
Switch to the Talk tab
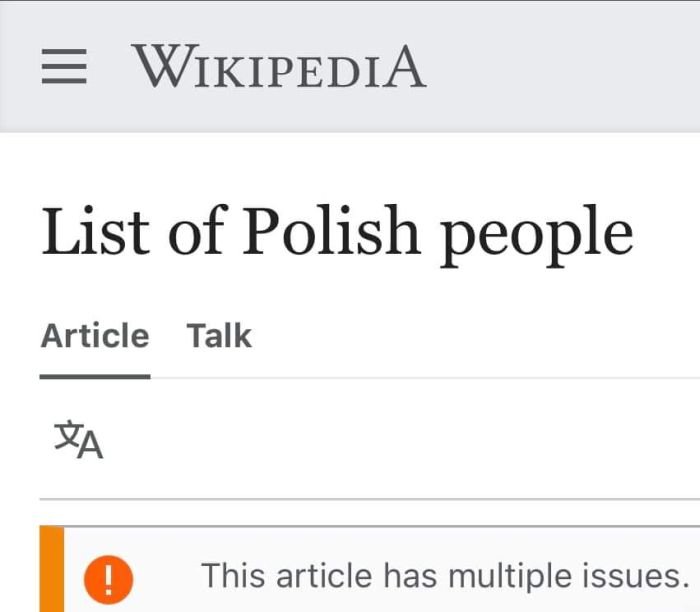click(x=219, y=336)
